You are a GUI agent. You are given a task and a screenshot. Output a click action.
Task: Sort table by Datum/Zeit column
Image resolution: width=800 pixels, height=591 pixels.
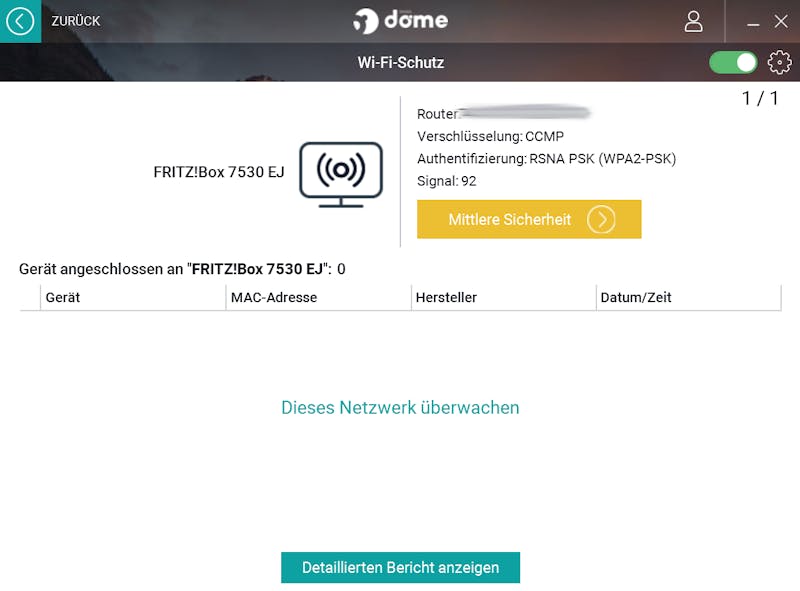[689, 298]
